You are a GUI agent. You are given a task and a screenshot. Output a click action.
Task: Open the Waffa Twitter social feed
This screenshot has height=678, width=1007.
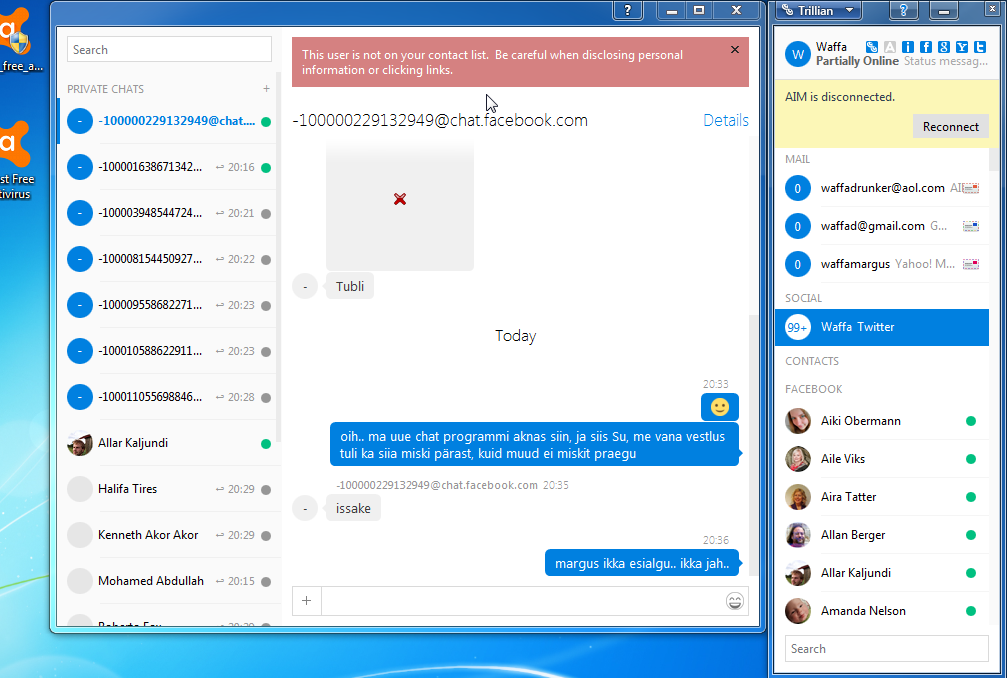pos(882,327)
